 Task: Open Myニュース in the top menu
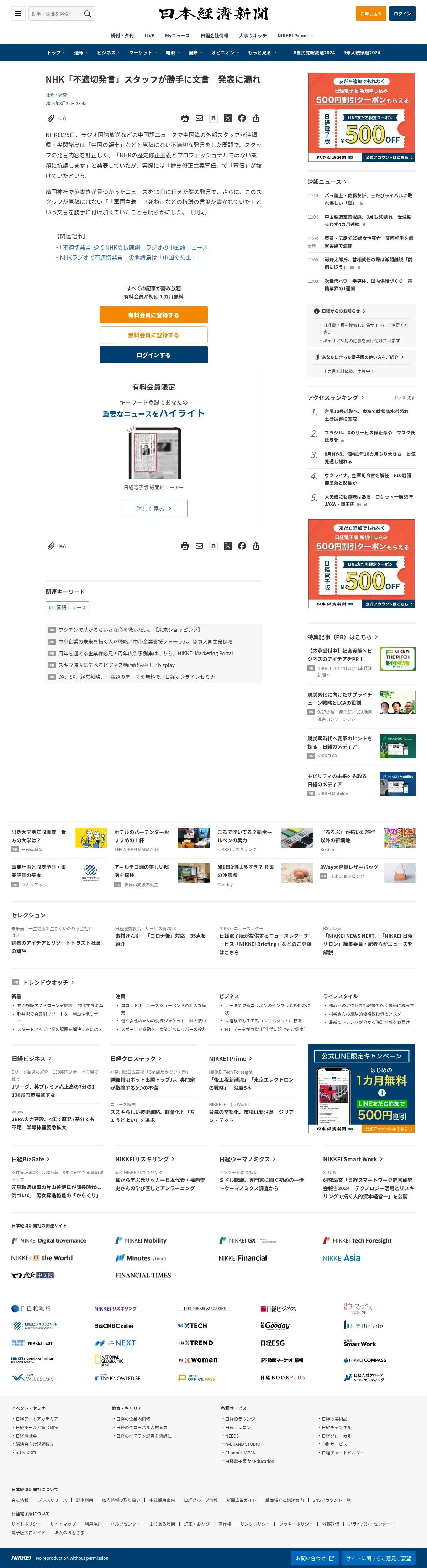[177, 35]
